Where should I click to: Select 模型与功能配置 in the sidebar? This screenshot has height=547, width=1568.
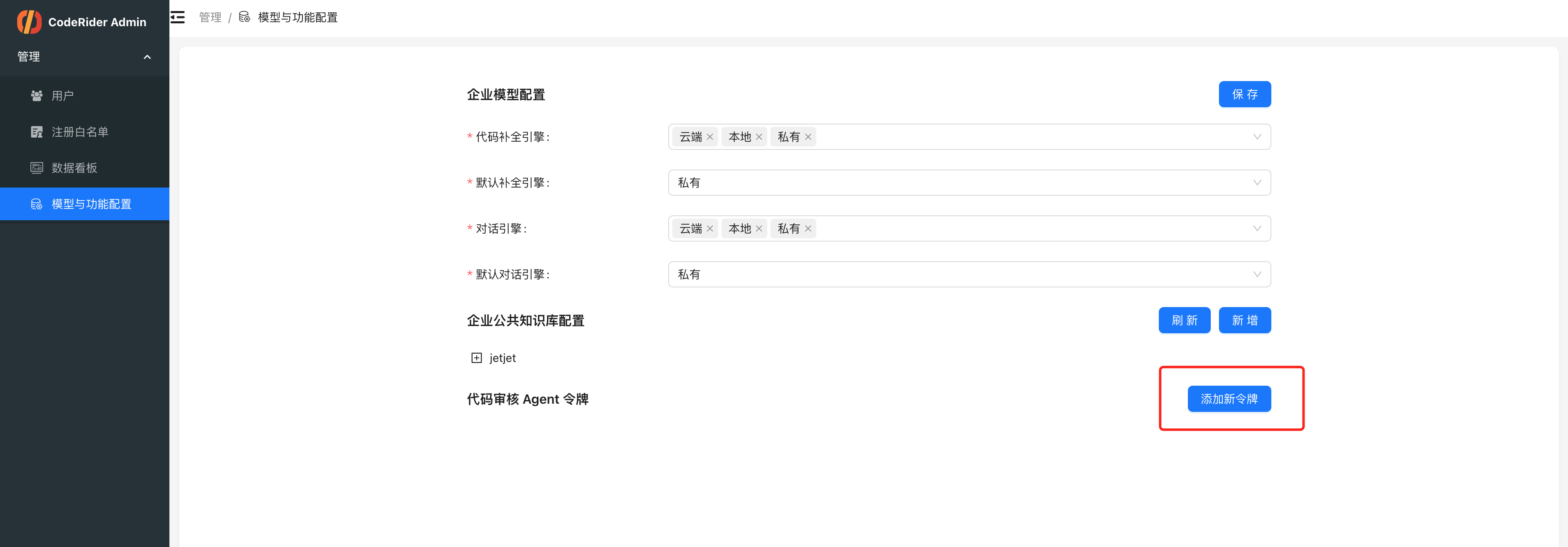click(x=85, y=204)
